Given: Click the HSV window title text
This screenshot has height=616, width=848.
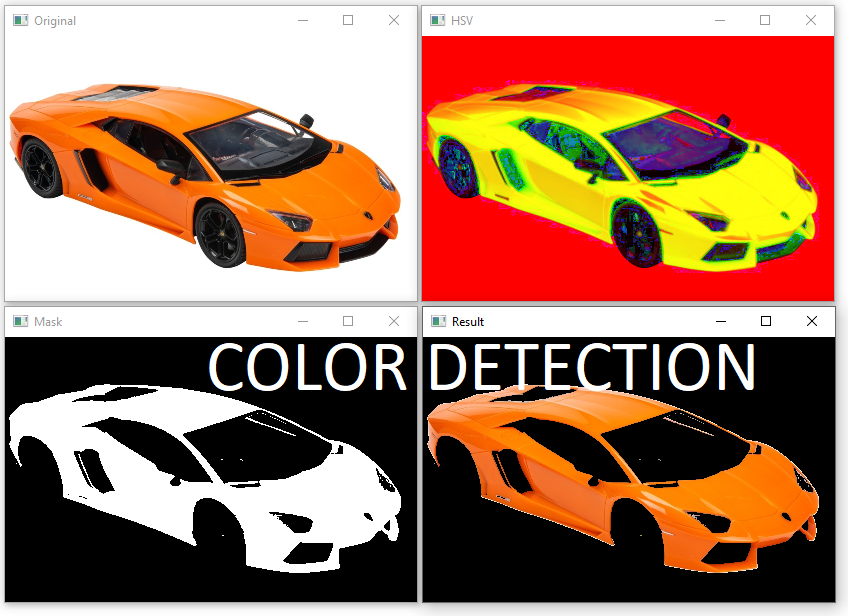Looking at the screenshot, I should [462, 21].
